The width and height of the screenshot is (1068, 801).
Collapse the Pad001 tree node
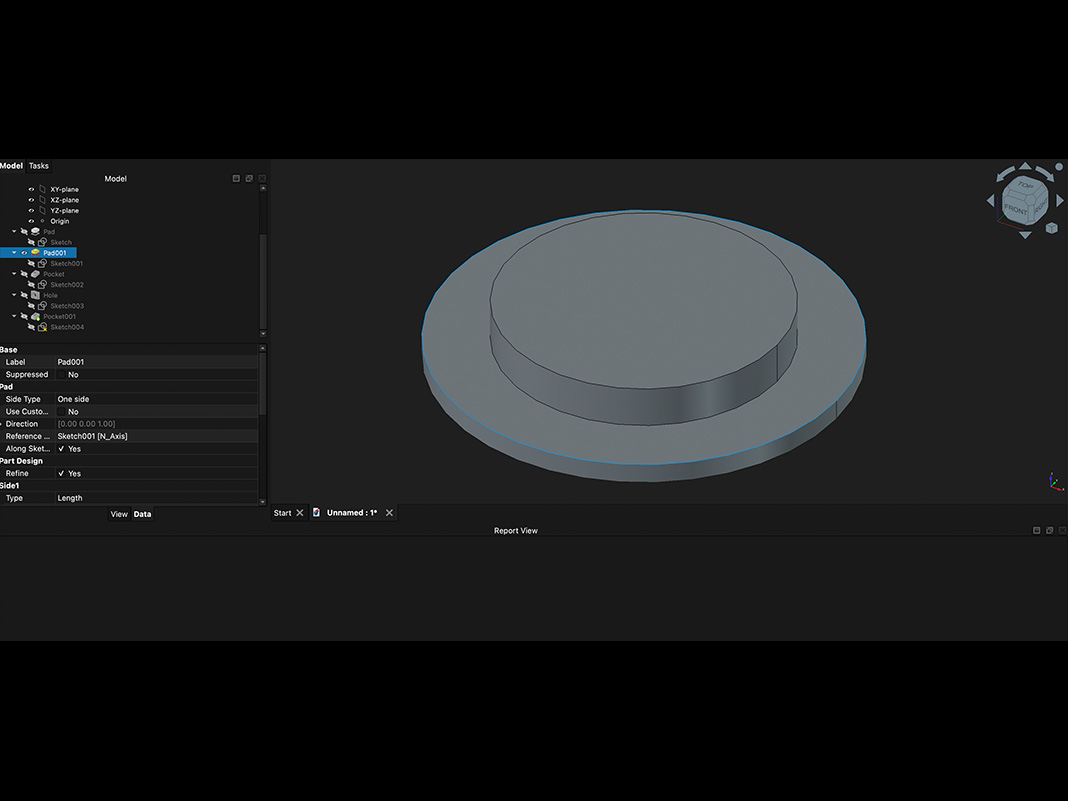click(x=14, y=253)
